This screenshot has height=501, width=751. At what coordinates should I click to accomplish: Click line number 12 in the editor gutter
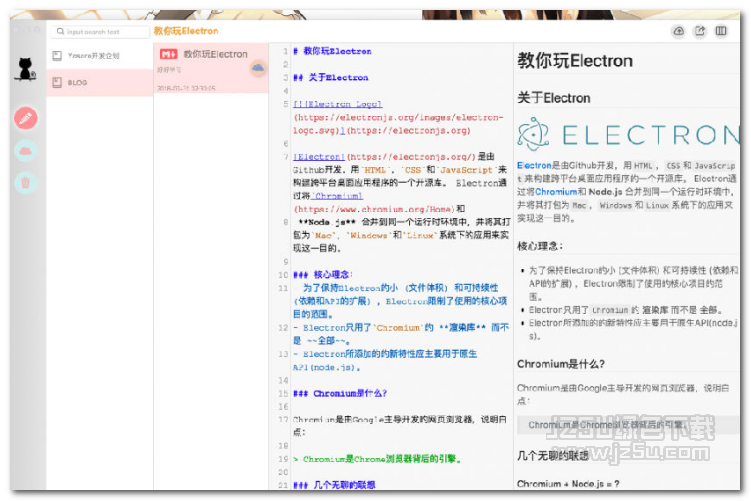283,328
